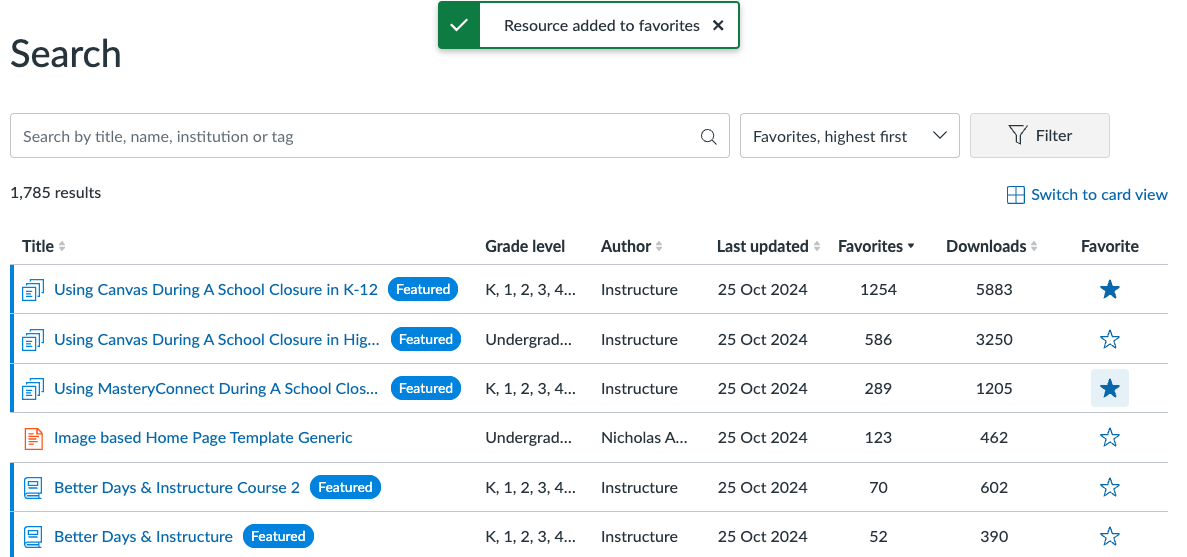
Task: Click the book icon beside Better Days Course 2
Action: point(33,488)
